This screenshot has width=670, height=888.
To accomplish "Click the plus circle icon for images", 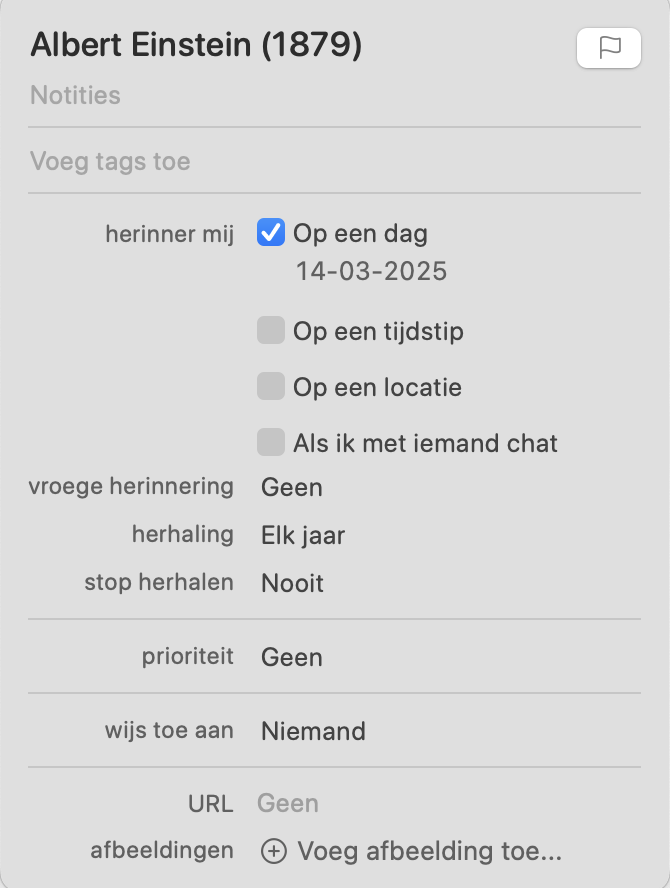I will coord(273,851).
